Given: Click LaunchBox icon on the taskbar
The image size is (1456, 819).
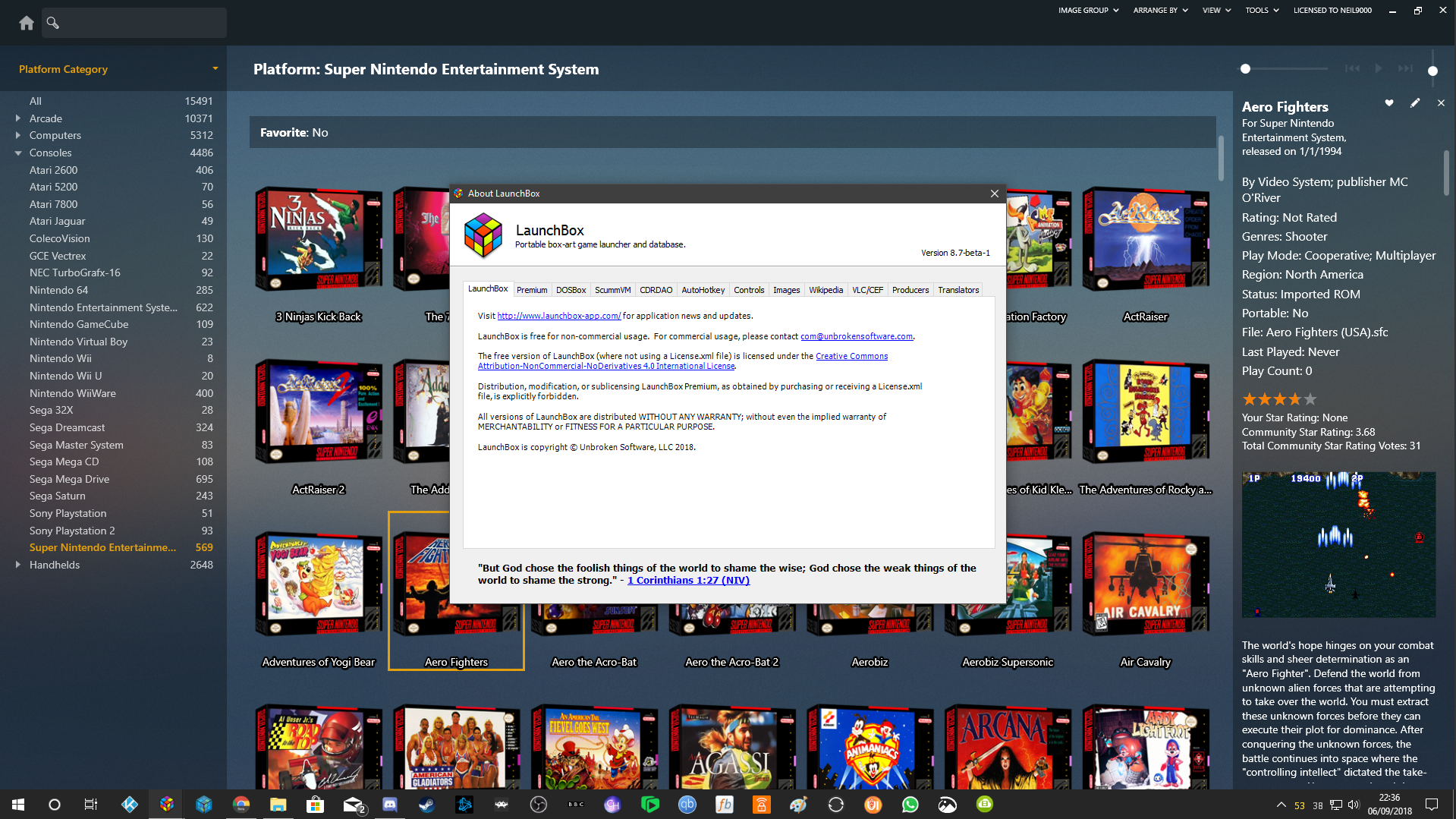Looking at the screenshot, I should (x=167, y=805).
